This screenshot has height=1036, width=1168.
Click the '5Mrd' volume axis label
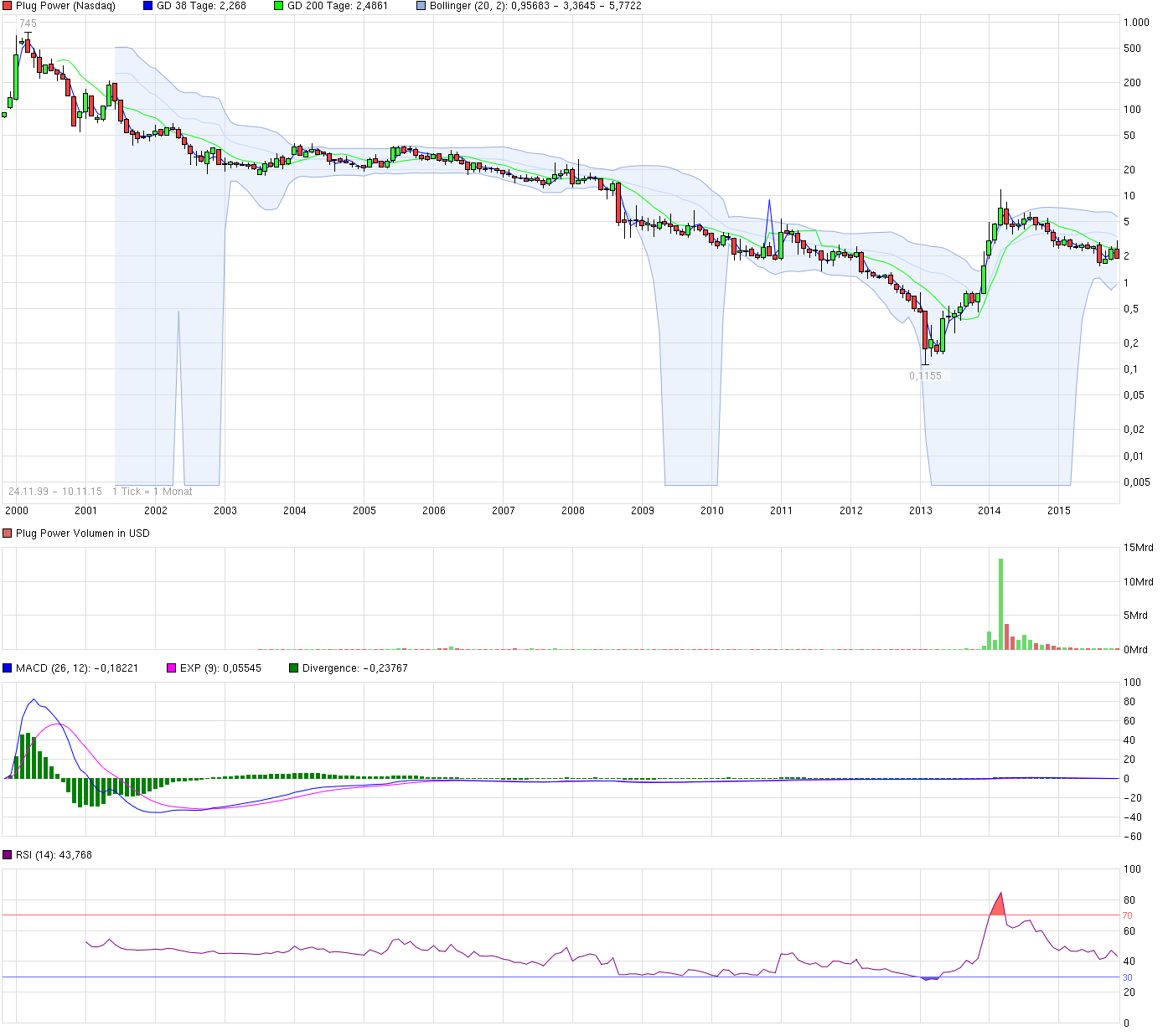[1136, 616]
